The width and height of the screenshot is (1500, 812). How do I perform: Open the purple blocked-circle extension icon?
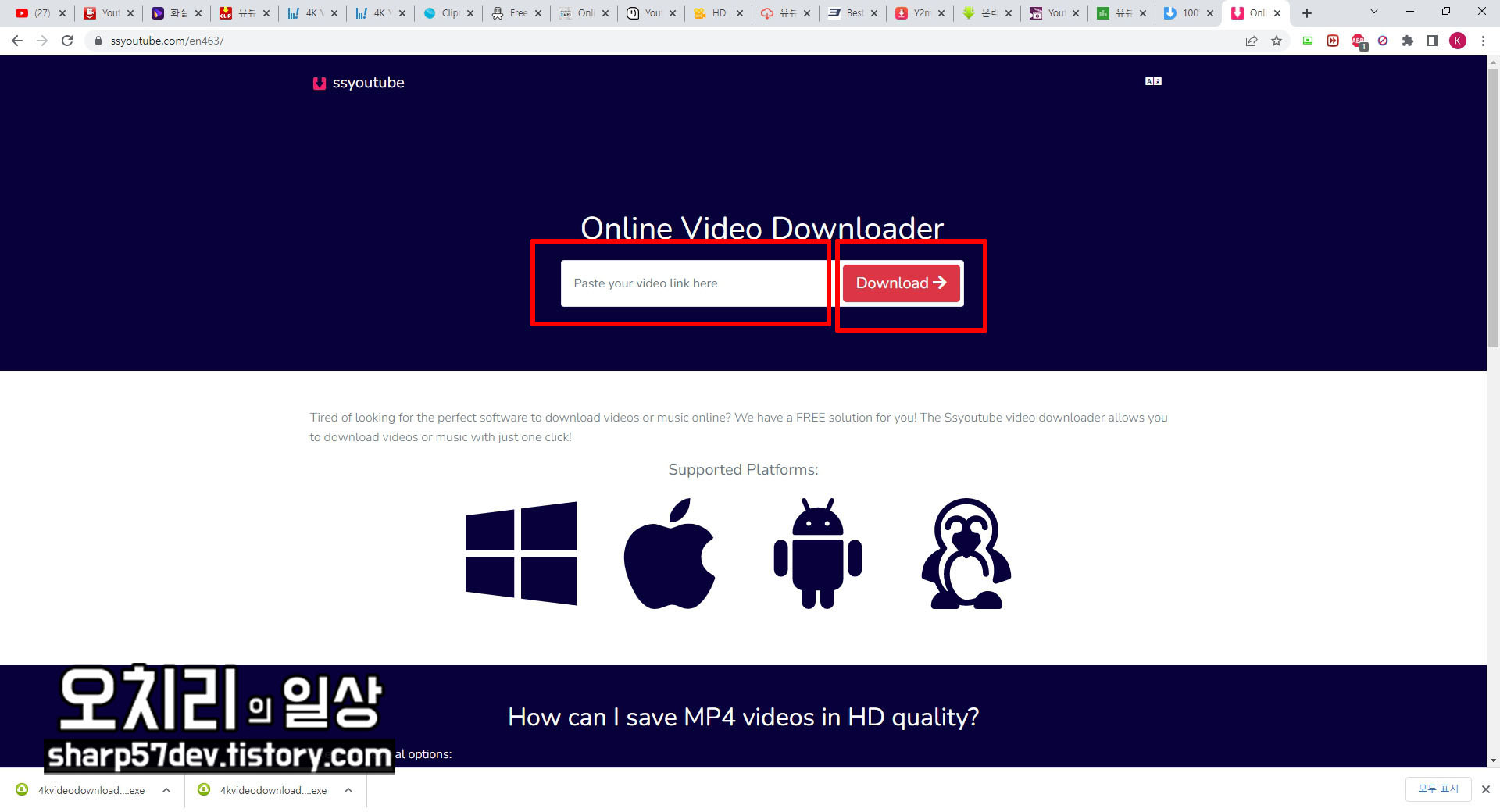click(x=1383, y=41)
